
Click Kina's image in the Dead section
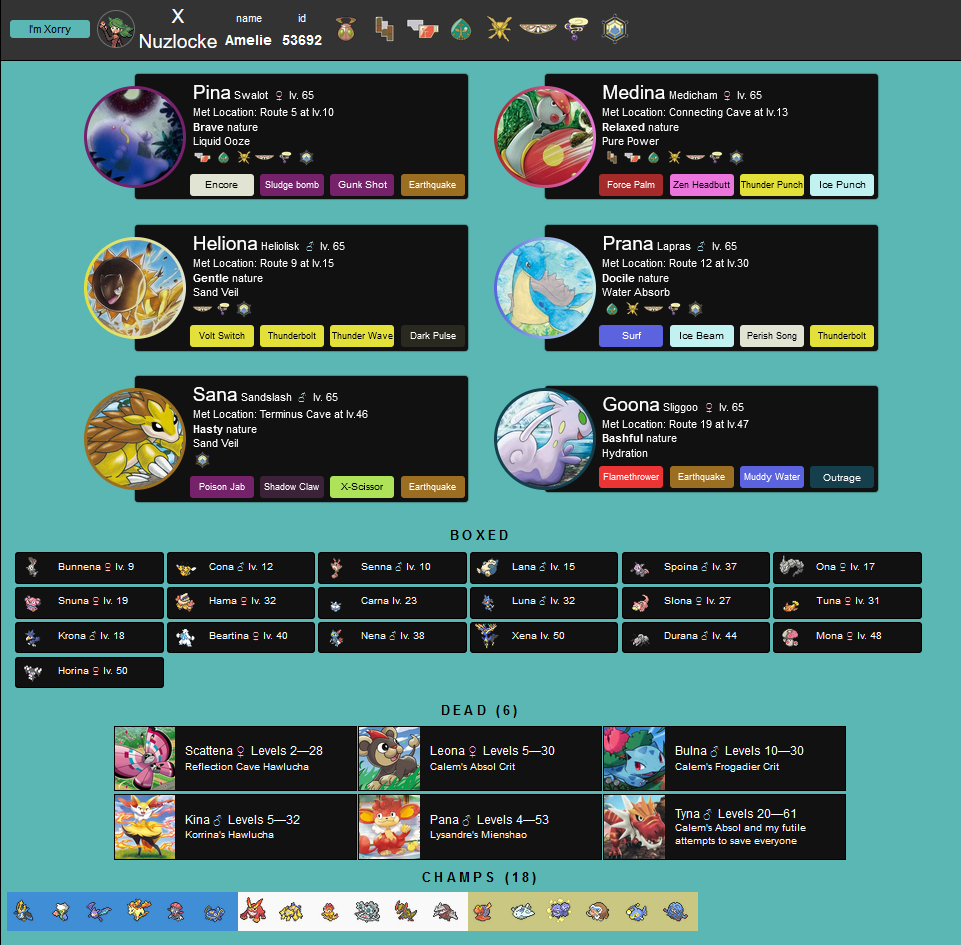(x=145, y=827)
